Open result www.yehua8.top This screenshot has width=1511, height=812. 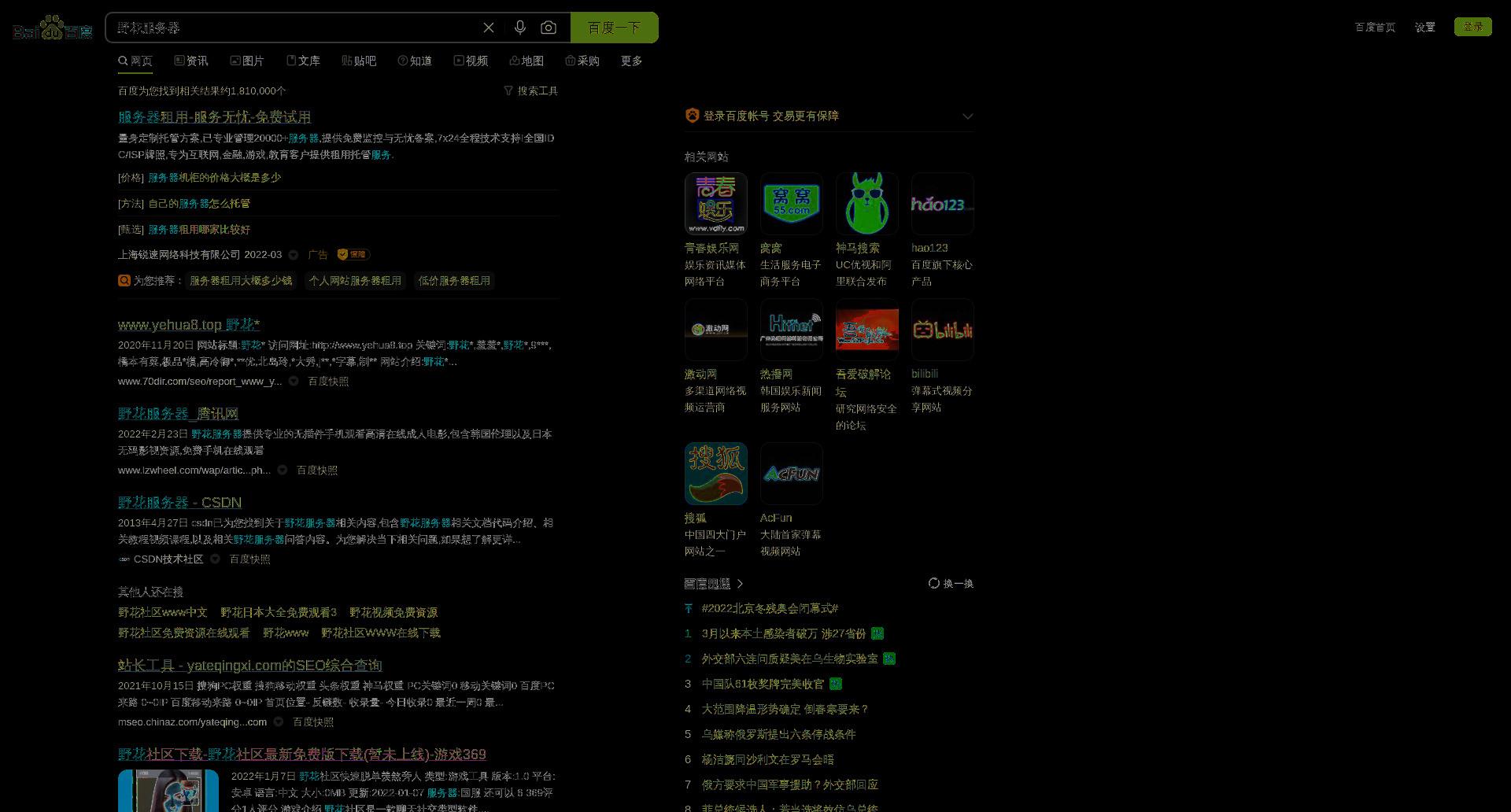(x=189, y=324)
